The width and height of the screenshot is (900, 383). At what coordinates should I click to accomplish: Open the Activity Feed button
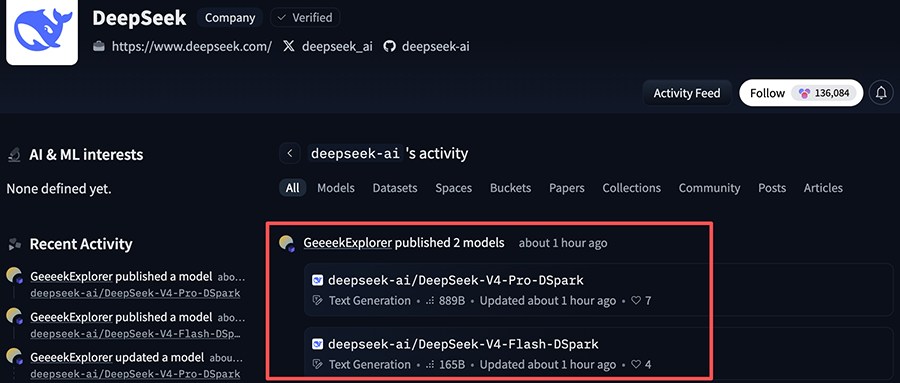pos(687,93)
